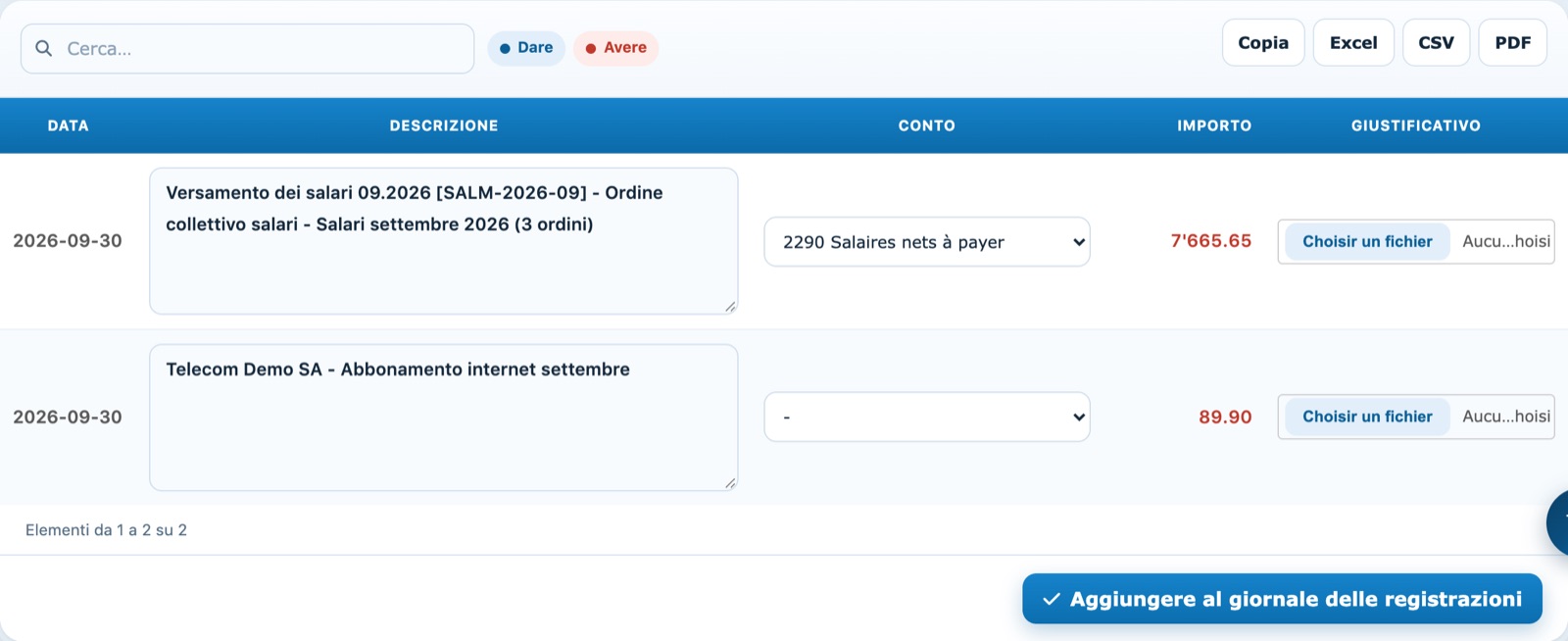This screenshot has width=1568, height=641.
Task: Edit the Versamento dei salari description
Action: 444,241
